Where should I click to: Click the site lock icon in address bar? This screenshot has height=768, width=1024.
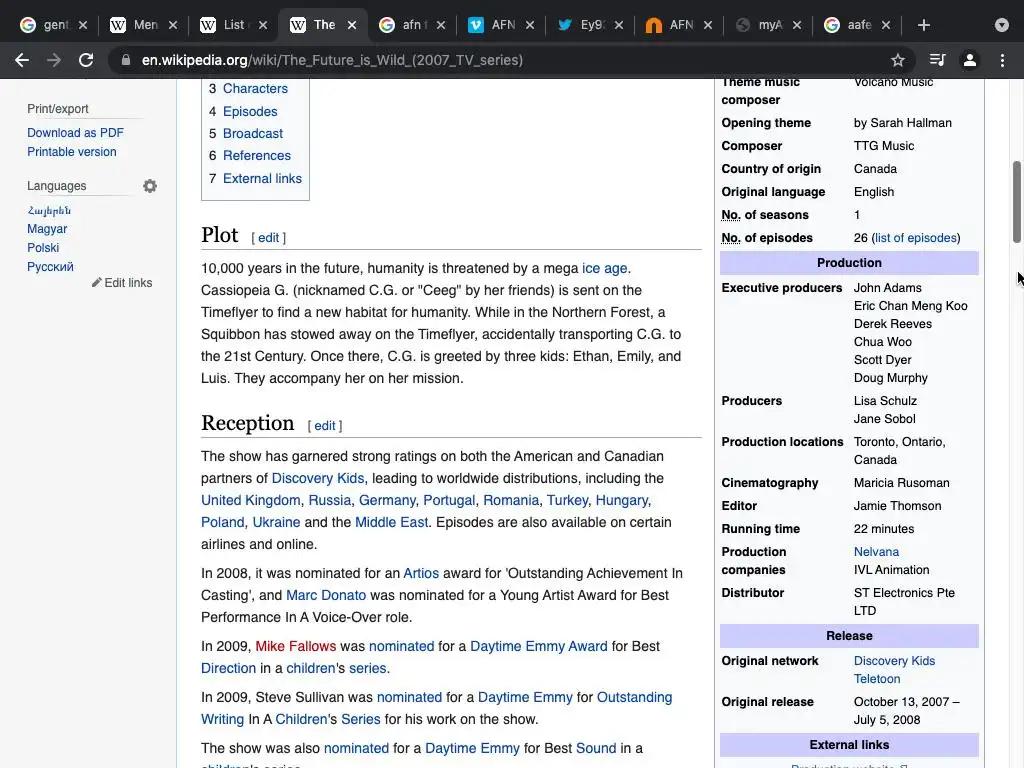[126, 60]
